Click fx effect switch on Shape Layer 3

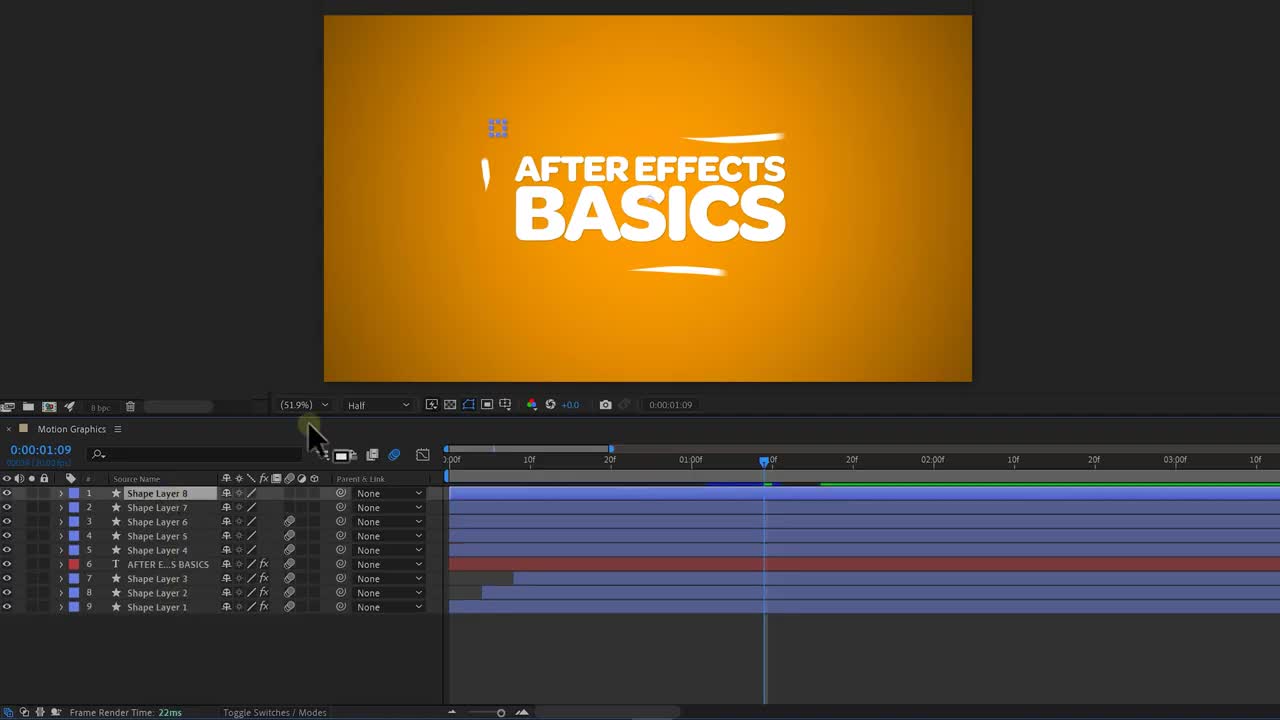pos(264,579)
